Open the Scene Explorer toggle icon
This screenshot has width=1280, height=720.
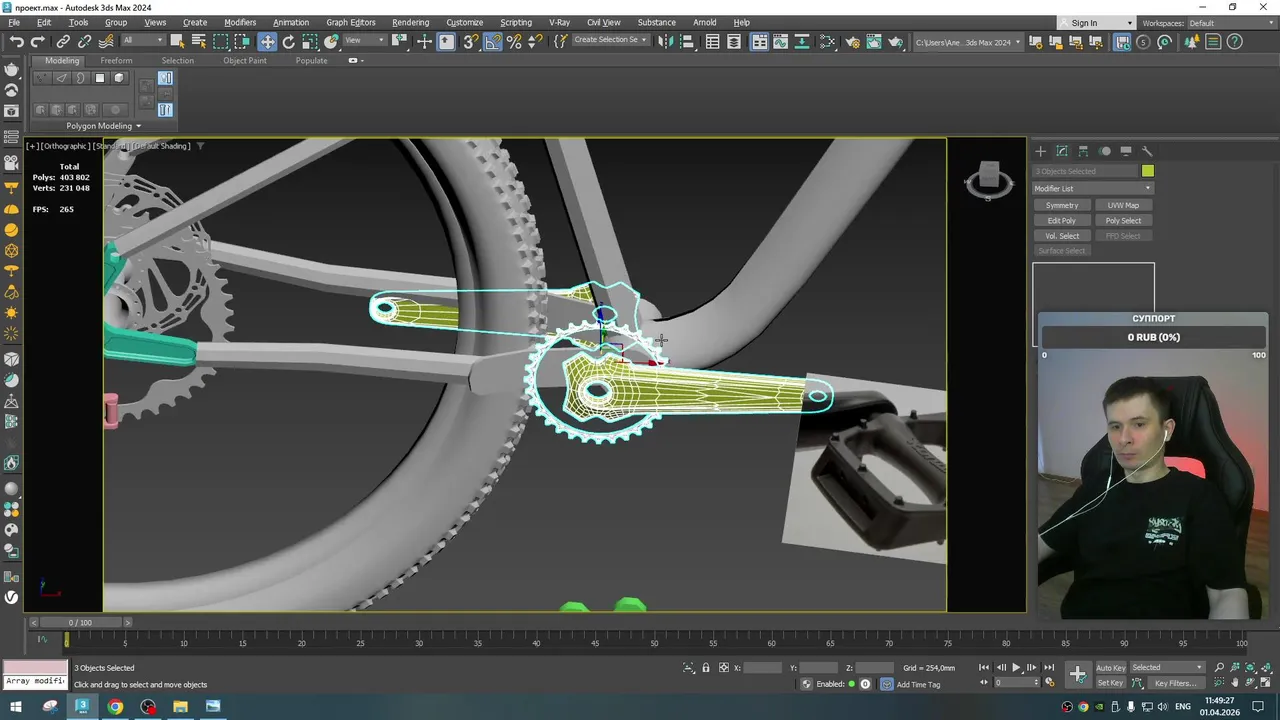pyautogui.click(x=712, y=41)
